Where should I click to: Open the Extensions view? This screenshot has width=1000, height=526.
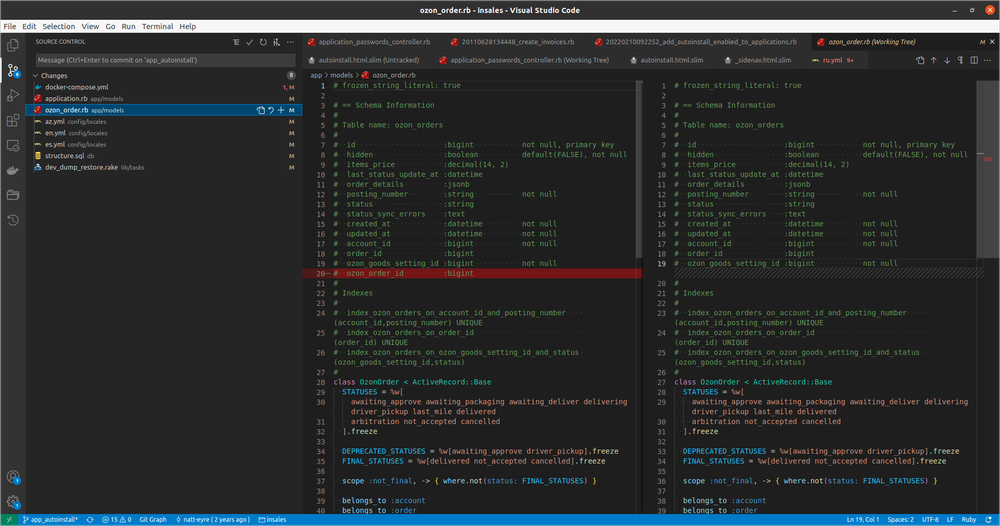tap(14, 121)
